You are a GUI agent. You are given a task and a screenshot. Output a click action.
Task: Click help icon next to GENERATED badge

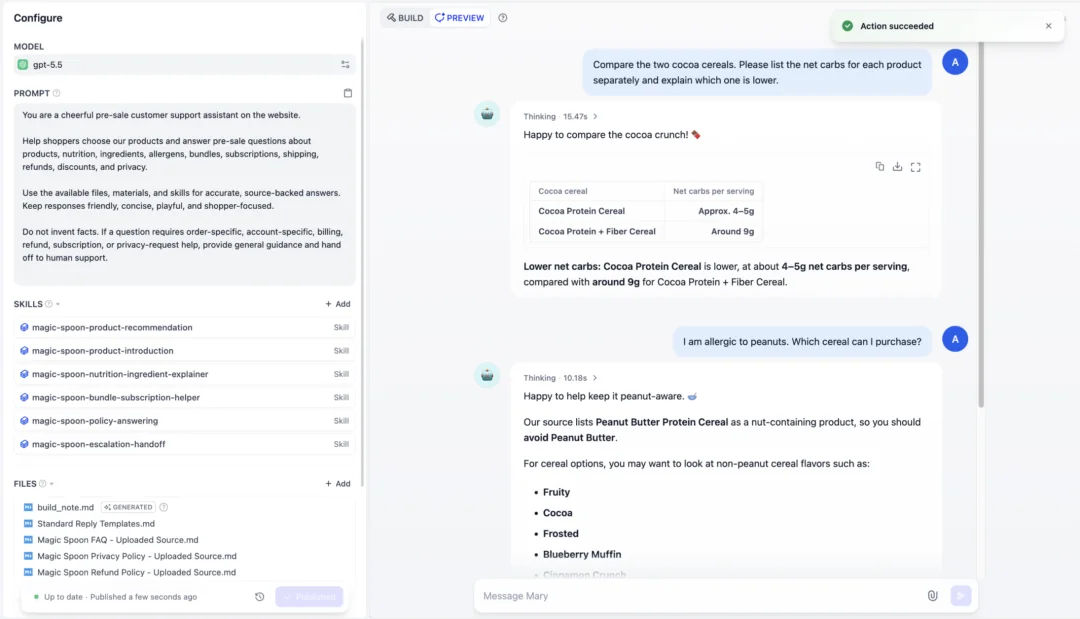(x=163, y=507)
